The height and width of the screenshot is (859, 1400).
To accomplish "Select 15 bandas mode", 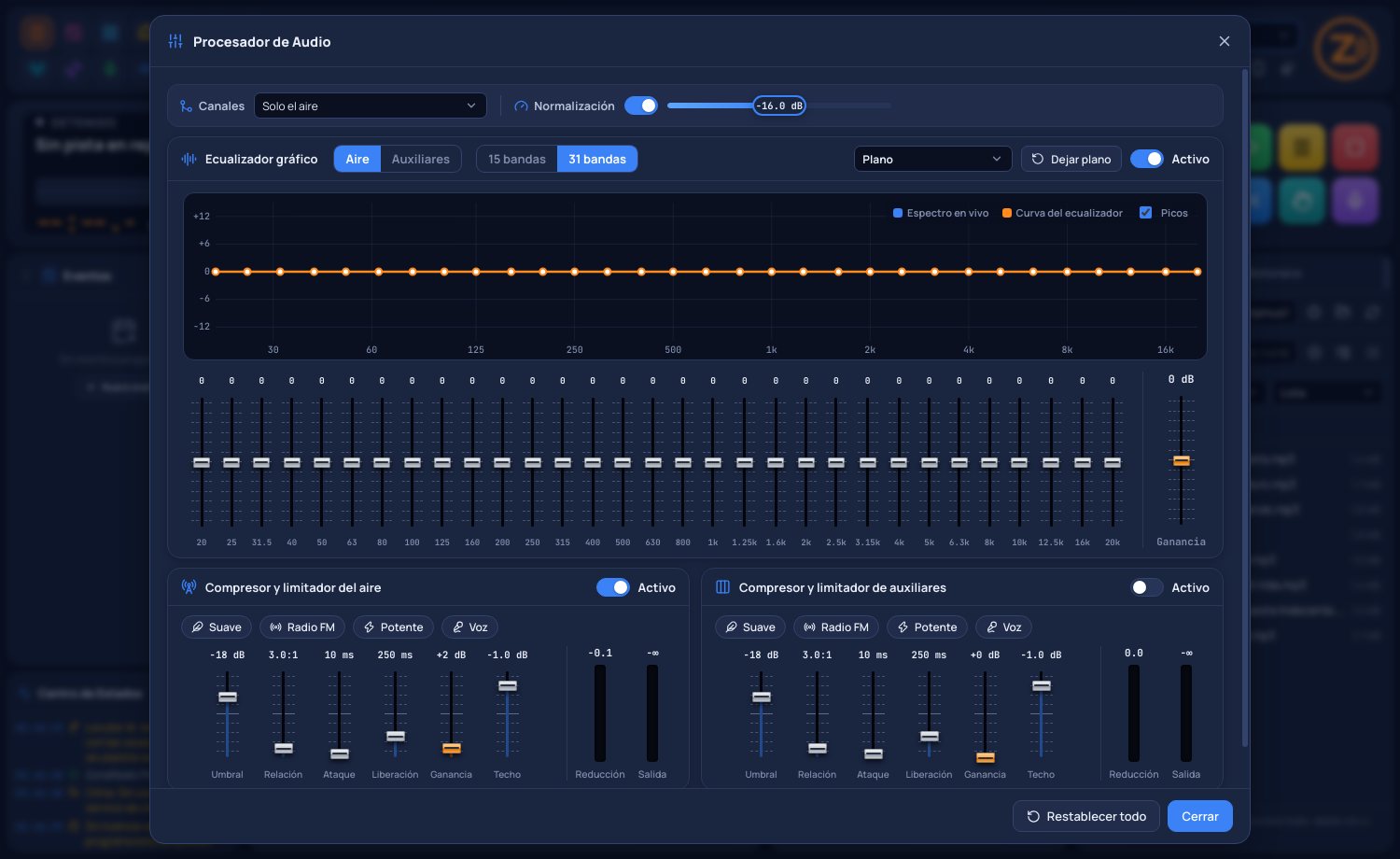I will click(517, 159).
